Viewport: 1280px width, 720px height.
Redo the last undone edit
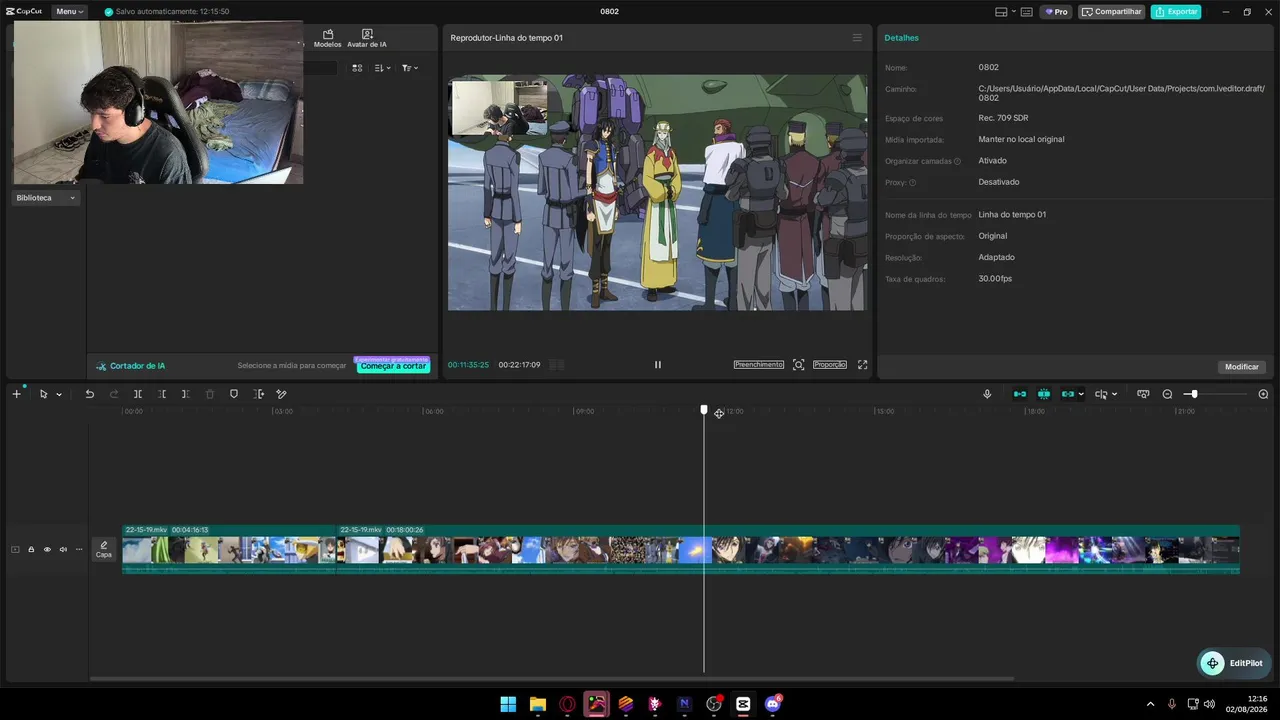coord(114,394)
